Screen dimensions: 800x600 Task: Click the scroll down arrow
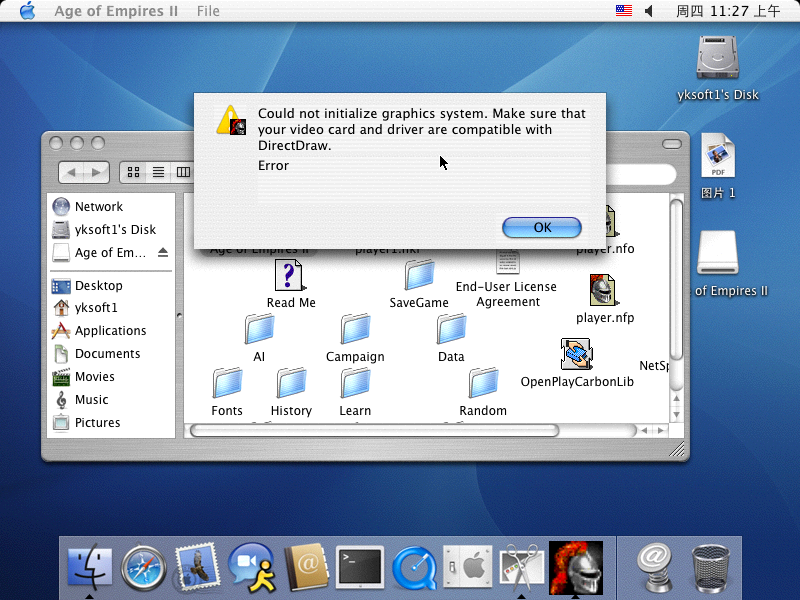(x=676, y=415)
